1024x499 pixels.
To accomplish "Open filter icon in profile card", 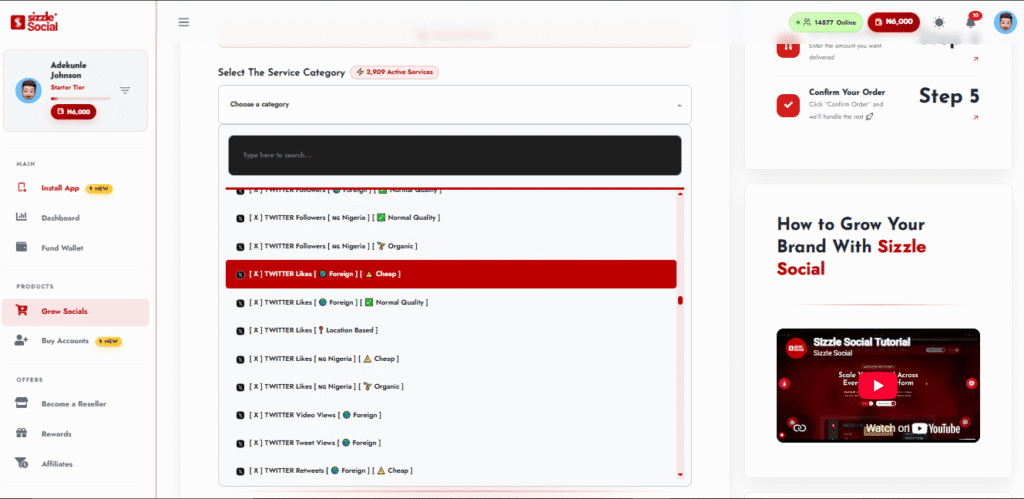I will 125,90.
